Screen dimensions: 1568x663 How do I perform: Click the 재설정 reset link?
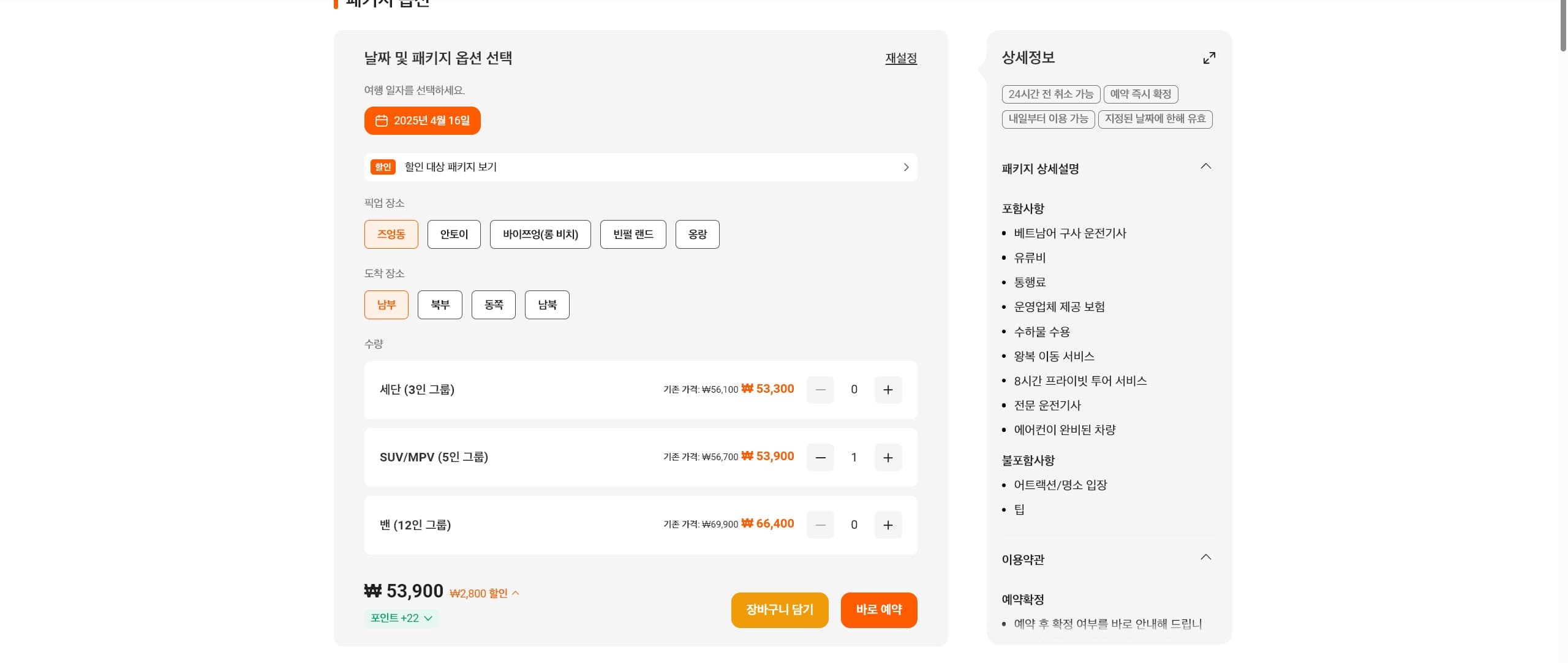(x=900, y=58)
